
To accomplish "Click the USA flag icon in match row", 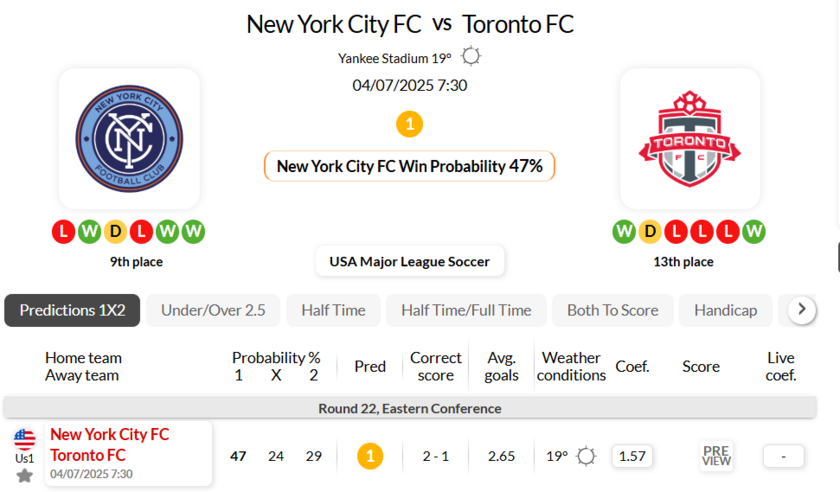I will (25, 438).
